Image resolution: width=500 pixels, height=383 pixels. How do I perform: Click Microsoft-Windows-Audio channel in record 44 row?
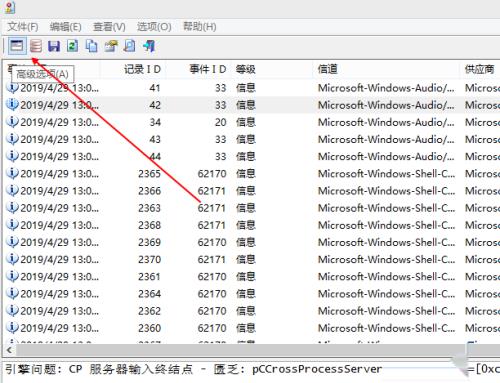tap(386, 156)
